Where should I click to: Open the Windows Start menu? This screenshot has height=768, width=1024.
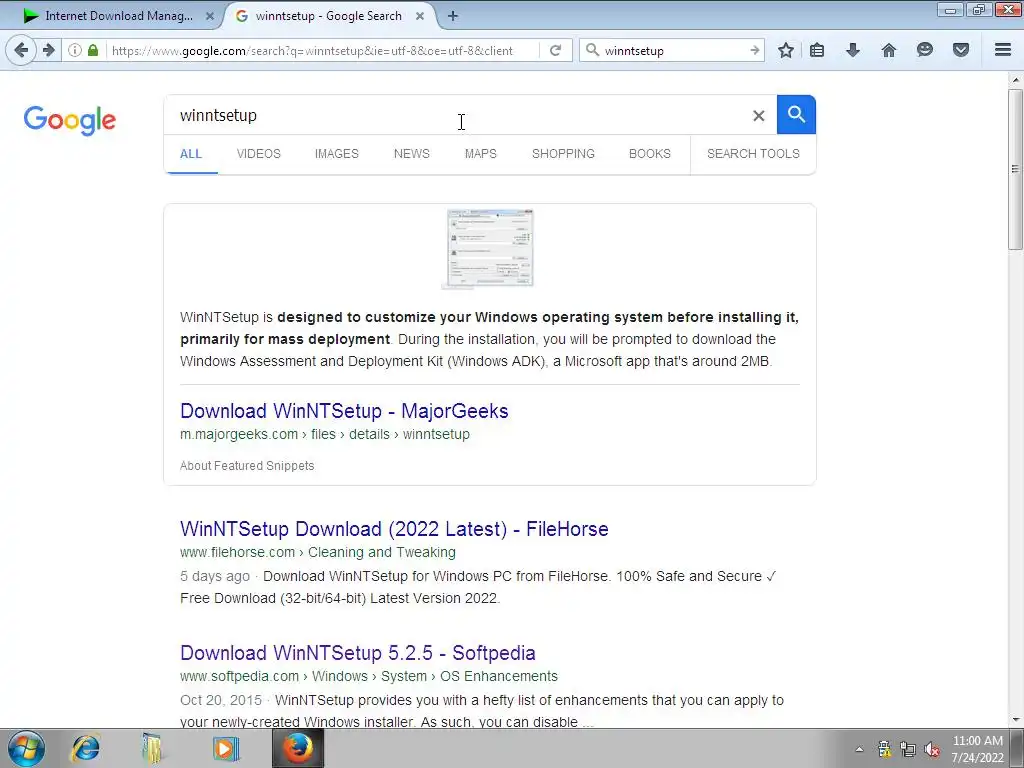pyautogui.click(x=26, y=748)
